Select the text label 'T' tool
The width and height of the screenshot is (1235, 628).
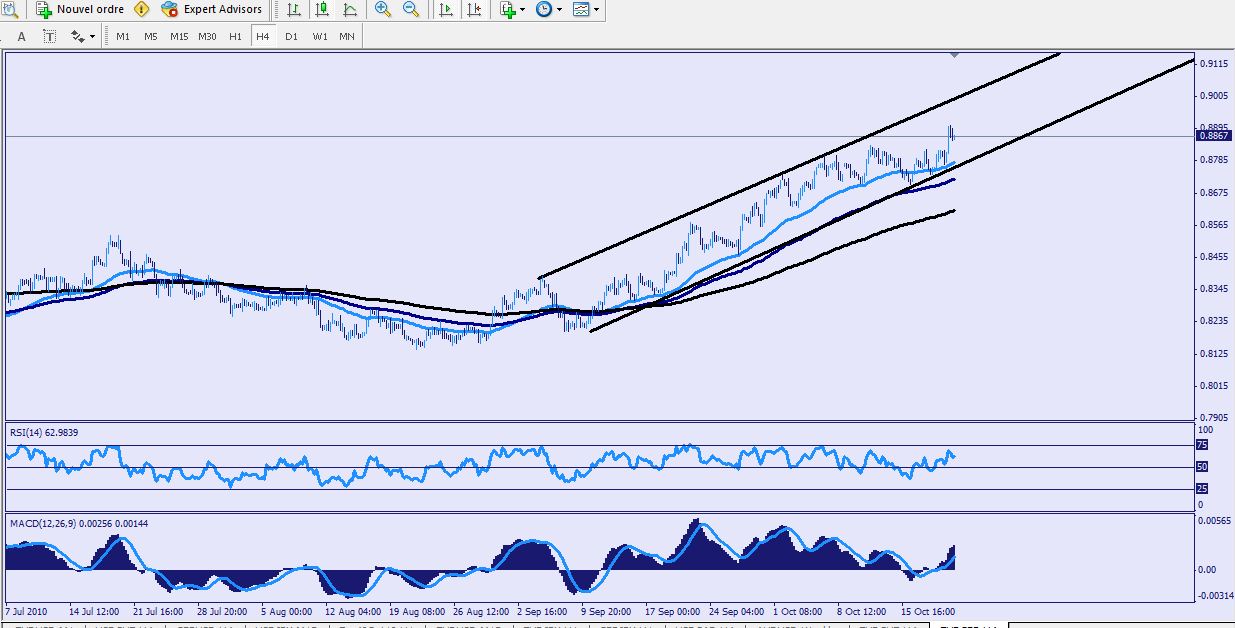coord(49,36)
